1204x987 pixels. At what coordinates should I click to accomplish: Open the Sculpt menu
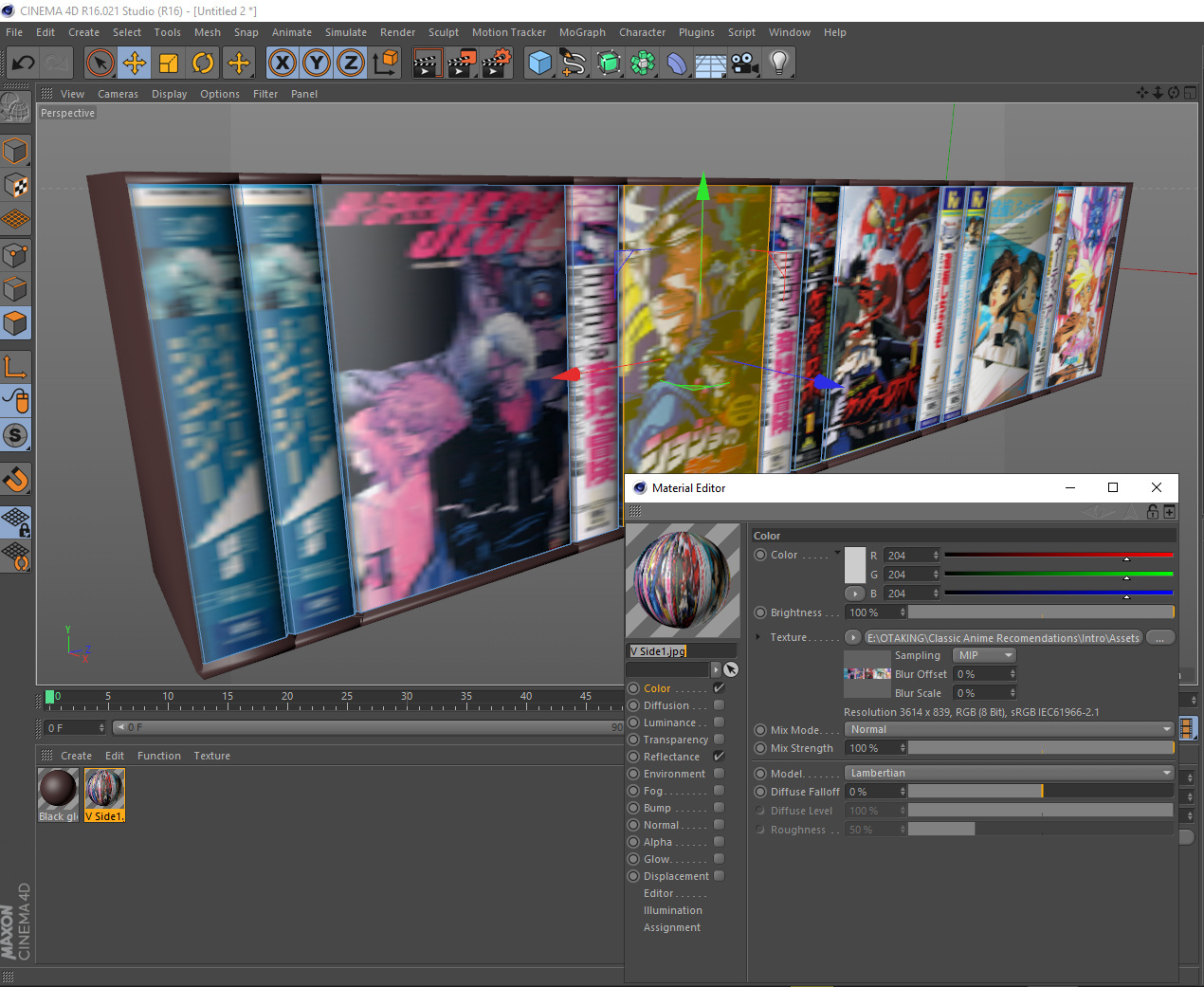443,32
